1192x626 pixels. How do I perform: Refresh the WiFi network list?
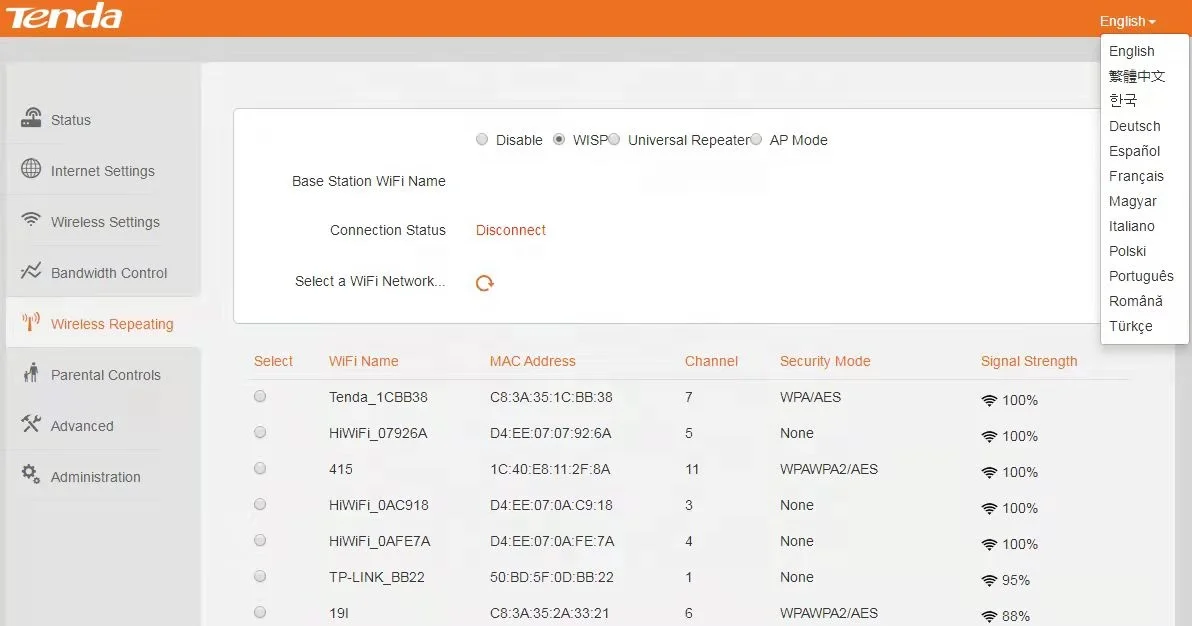tap(485, 283)
